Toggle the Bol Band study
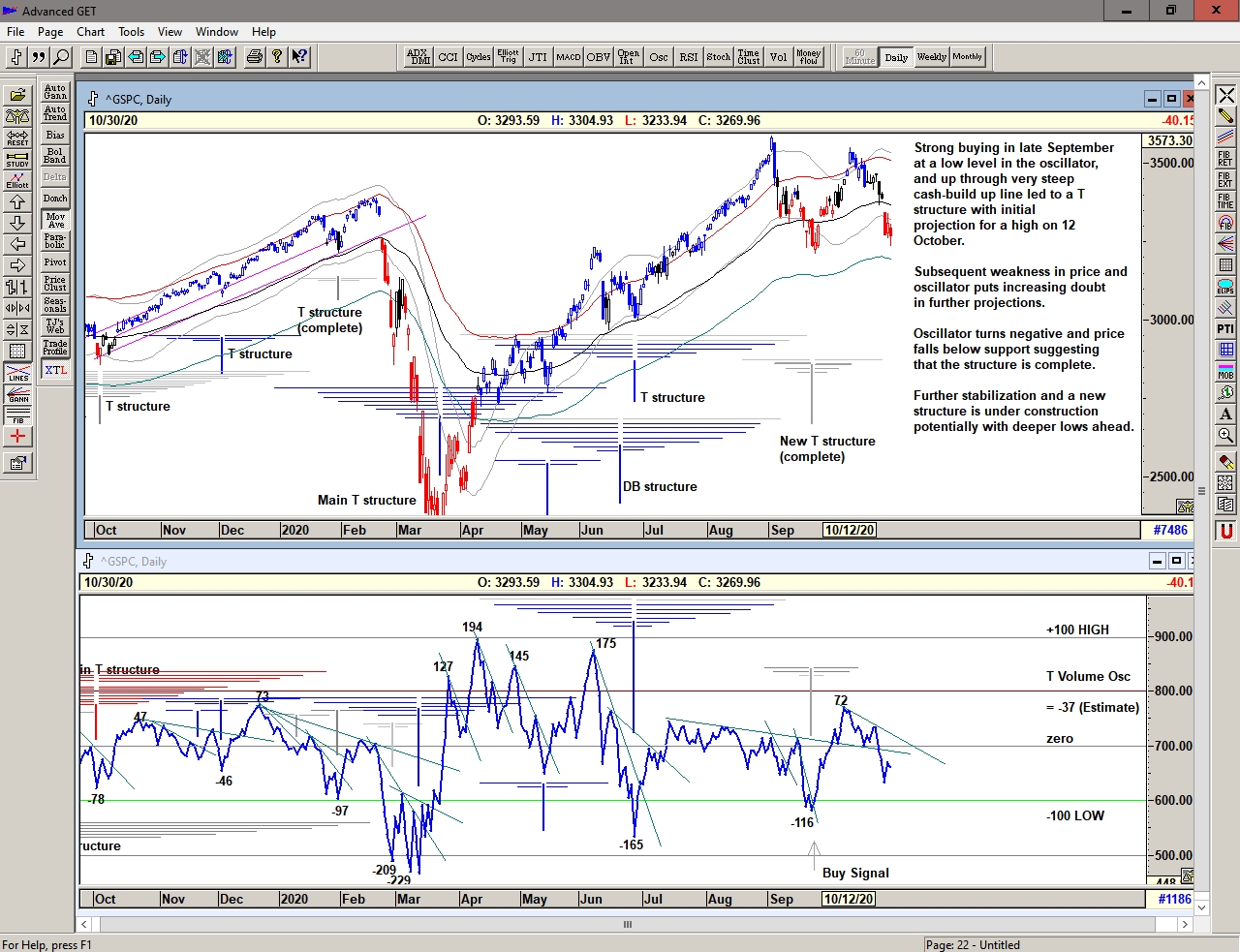The width and height of the screenshot is (1240, 952). (x=55, y=156)
